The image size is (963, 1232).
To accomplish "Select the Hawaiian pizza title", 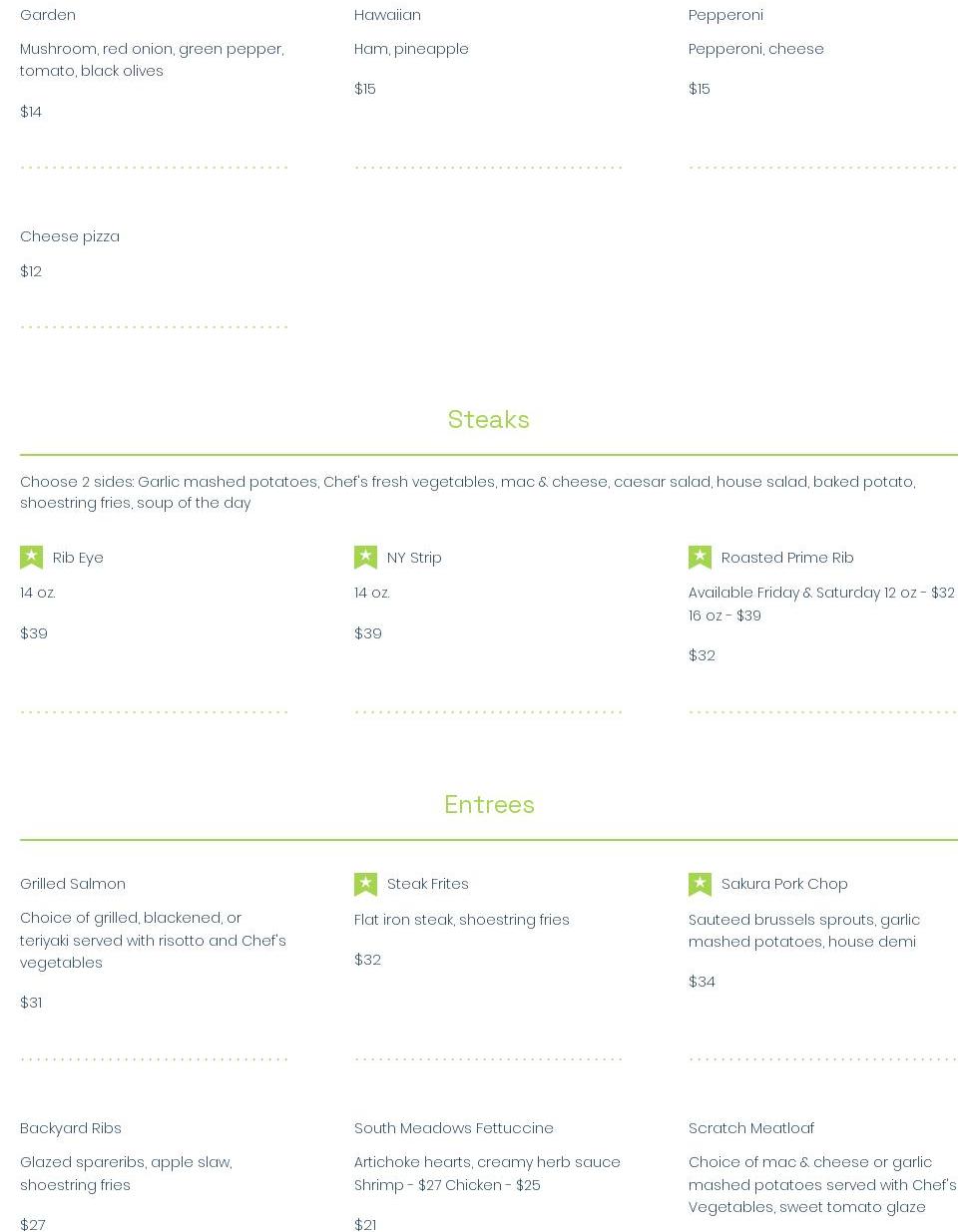I will tap(387, 15).
